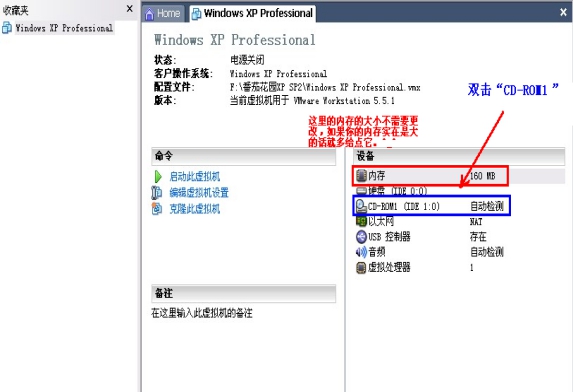Click the clone VM icon
The height and width of the screenshot is (392, 574).
pyautogui.click(x=157, y=209)
